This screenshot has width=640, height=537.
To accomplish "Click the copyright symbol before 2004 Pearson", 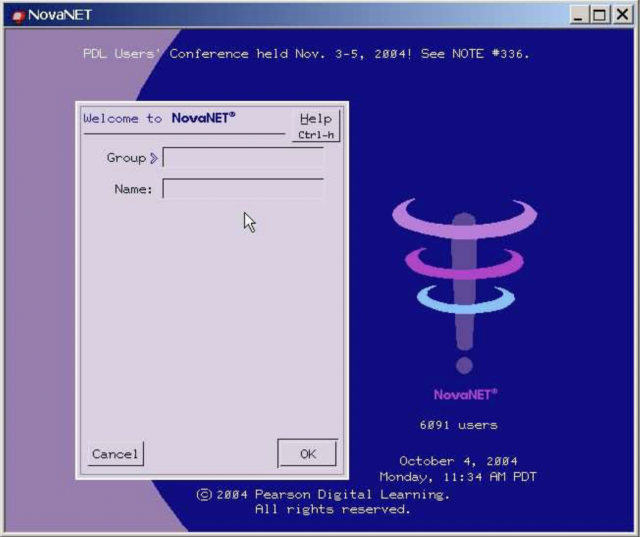I will [x=204, y=495].
